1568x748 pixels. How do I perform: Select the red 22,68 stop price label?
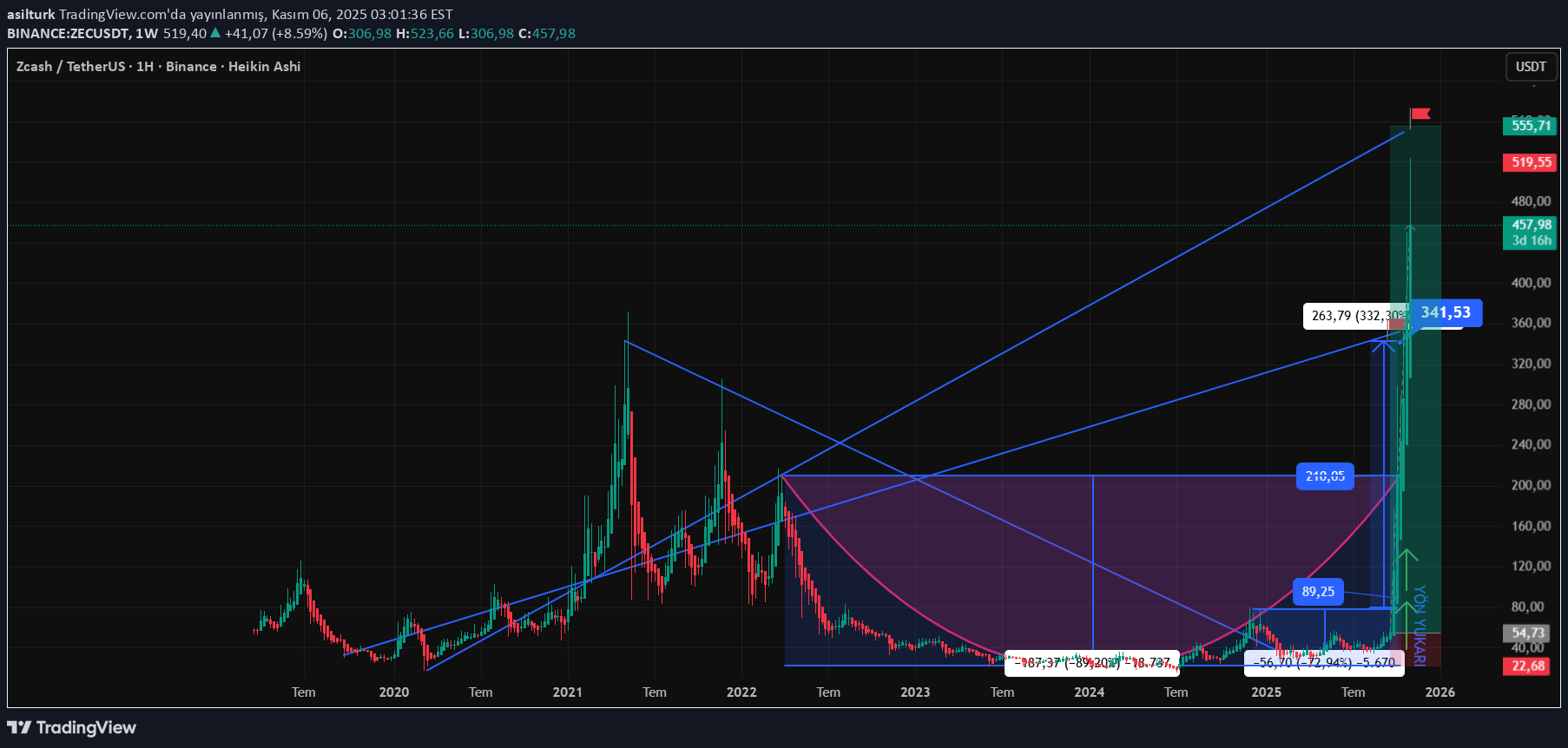click(x=1527, y=666)
